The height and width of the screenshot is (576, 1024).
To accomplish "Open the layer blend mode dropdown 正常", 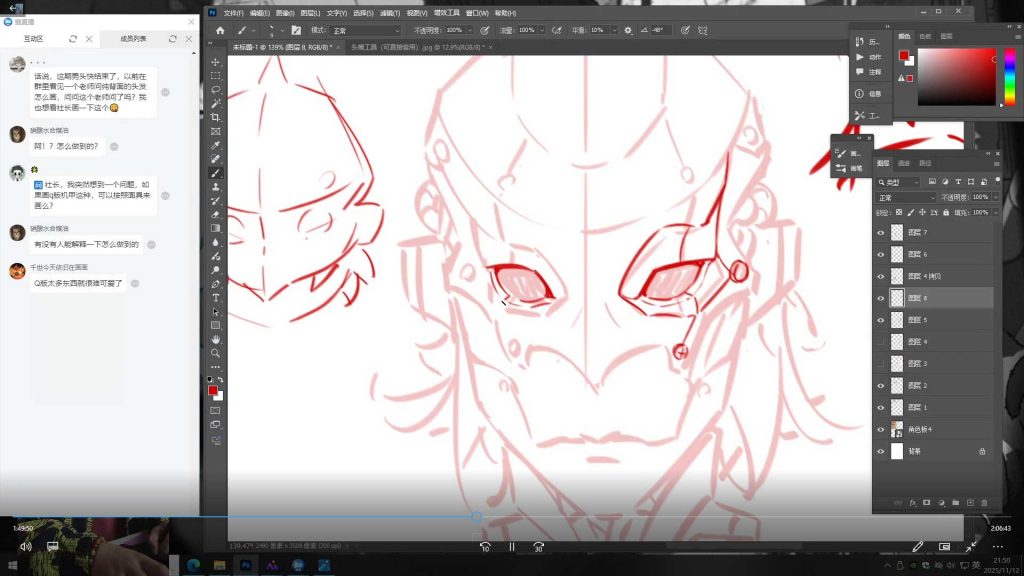I will (x=905, y=198).
